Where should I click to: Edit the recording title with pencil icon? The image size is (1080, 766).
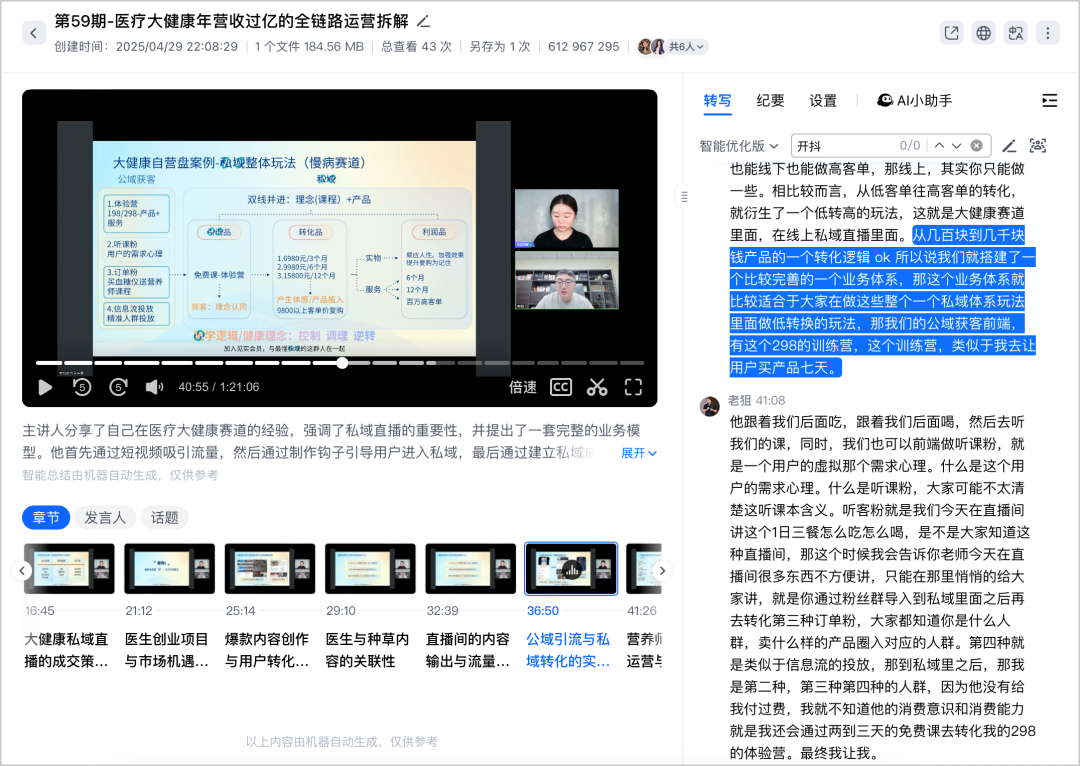coord(423,21)
